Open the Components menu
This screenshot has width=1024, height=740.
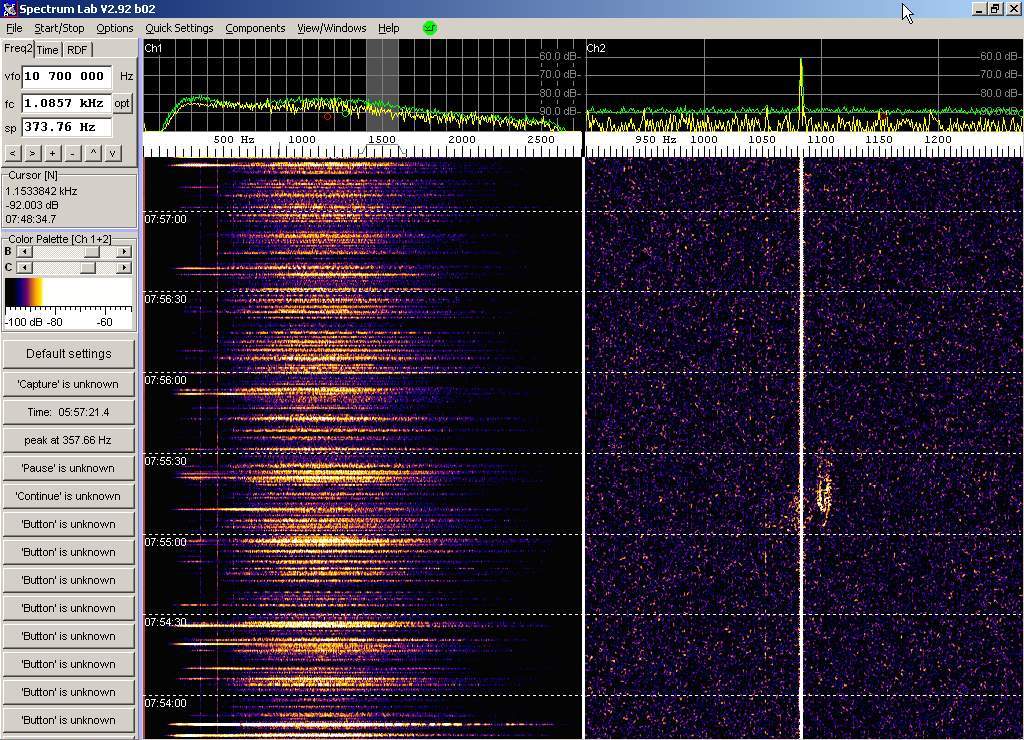pyautogui.click(x=255, y=28)
